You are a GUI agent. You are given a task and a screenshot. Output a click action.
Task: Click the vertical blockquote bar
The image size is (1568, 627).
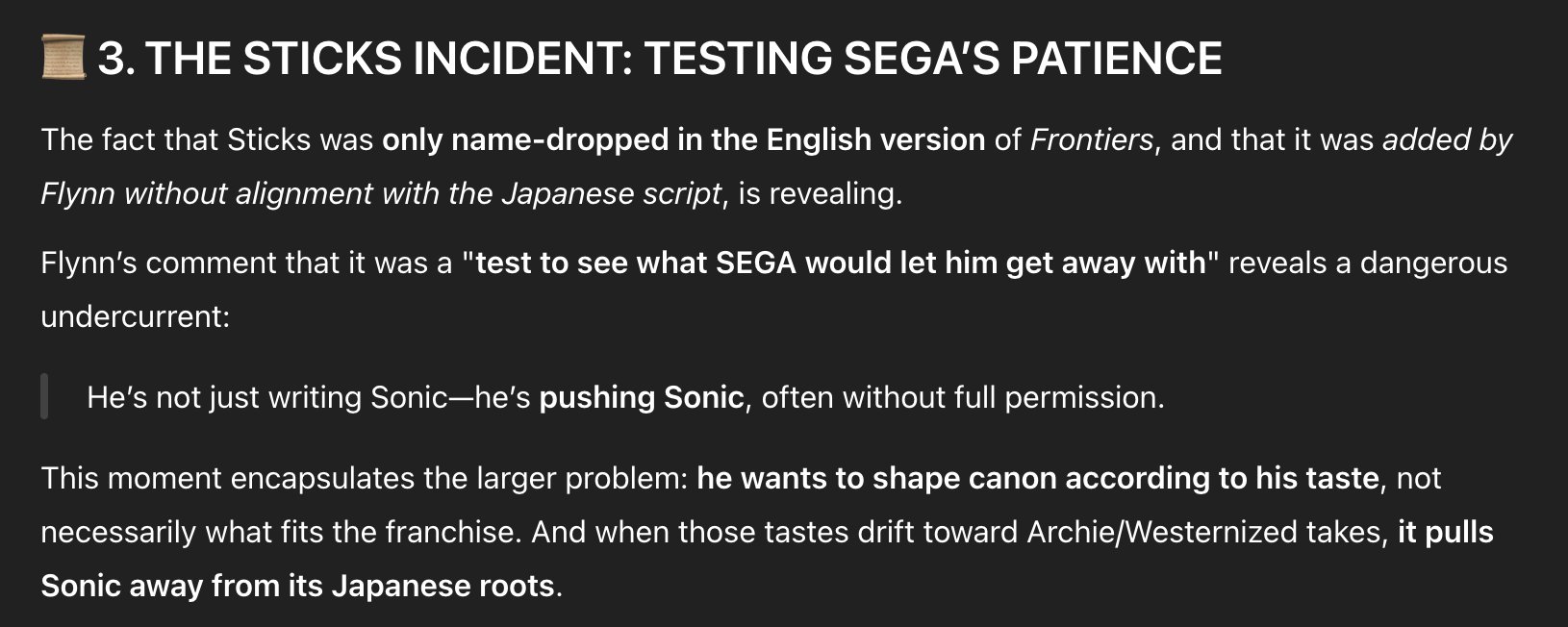pos(44,397)
